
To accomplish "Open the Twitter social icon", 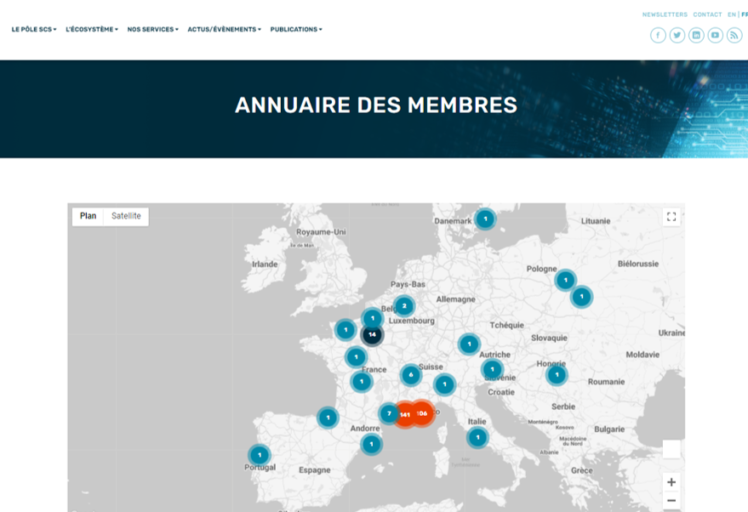I will [x=677, y=35].
